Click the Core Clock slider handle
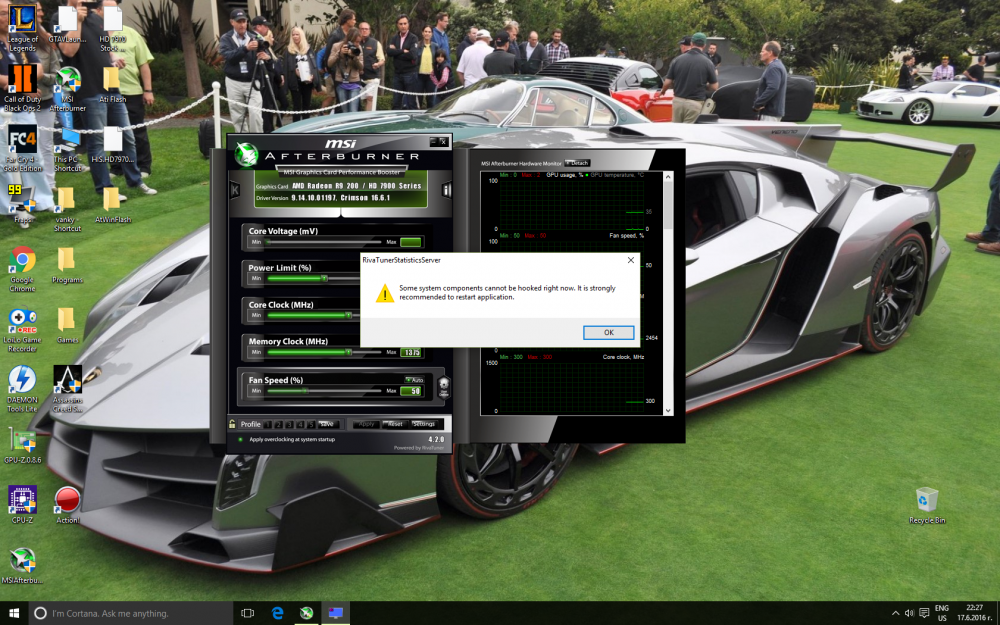The width and height of the screenshot is (1000, 625). click(348, 315)
